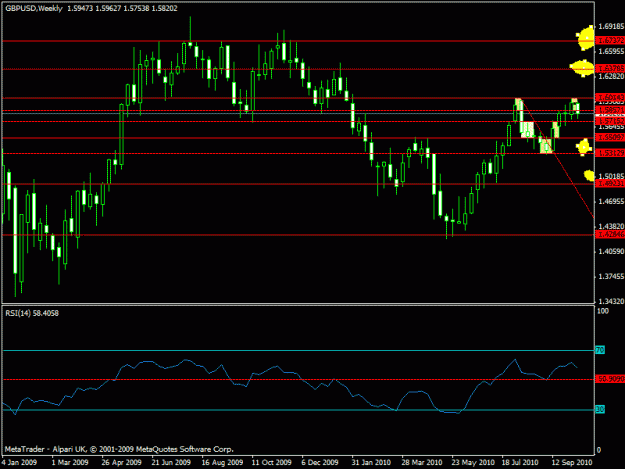Select the horizontal red line at 1.67372
The height and width of the screenshot is (469, 625).
297,41
